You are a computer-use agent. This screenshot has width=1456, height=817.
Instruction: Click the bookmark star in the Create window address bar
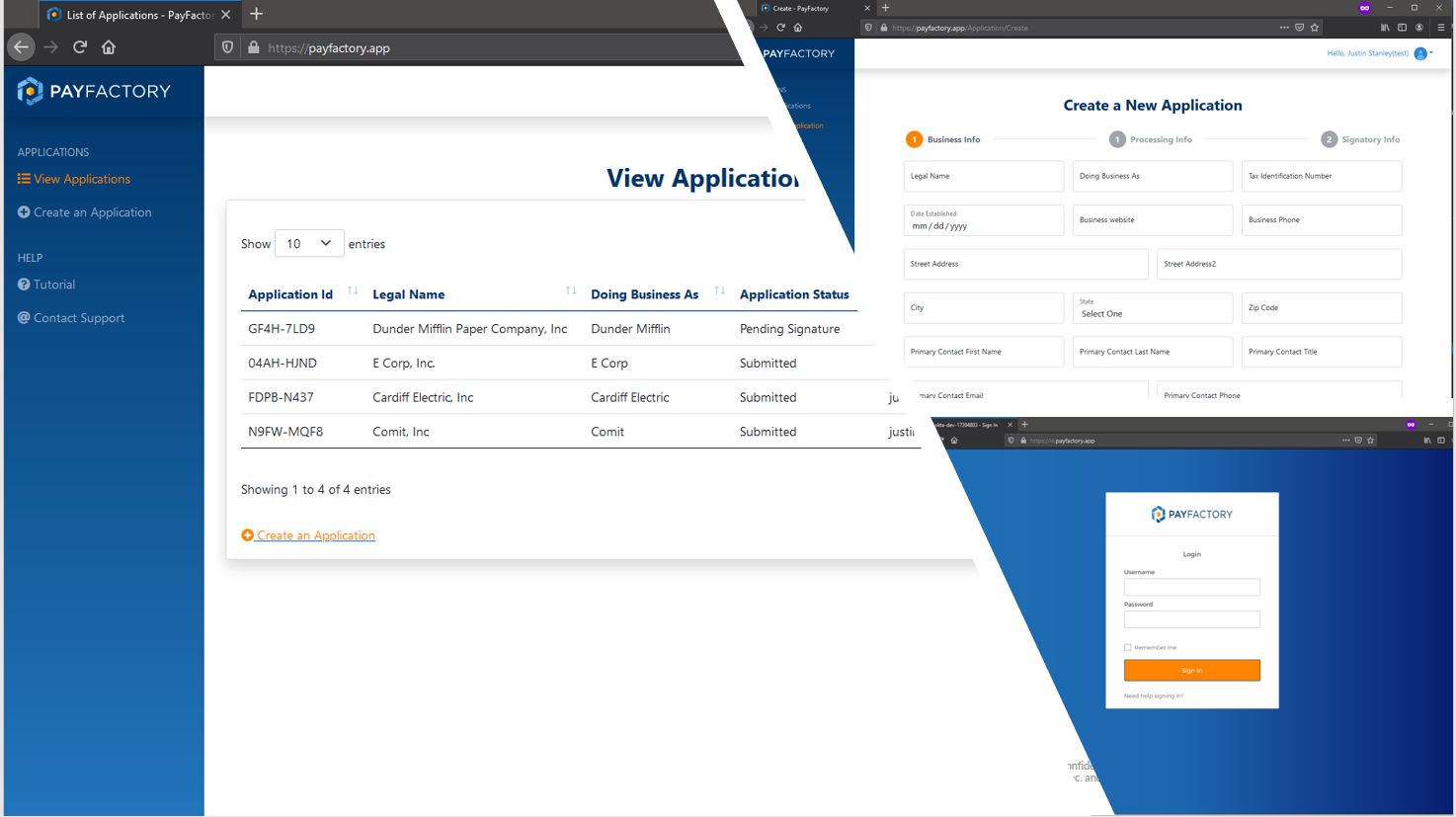pyautogui.click(x=1315, y=28)
